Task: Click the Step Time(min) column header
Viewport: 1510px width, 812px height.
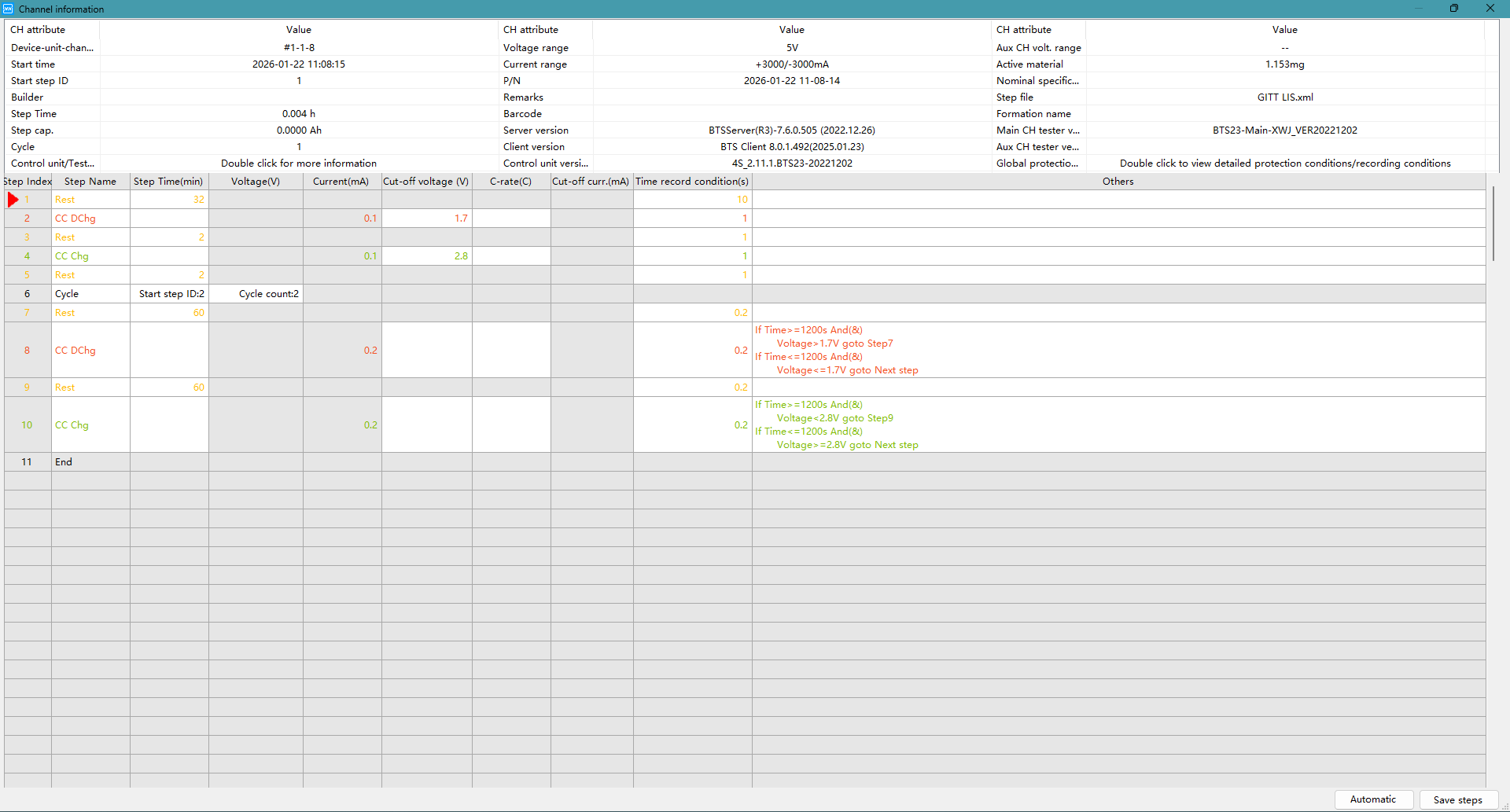Action: click(168, 182)
